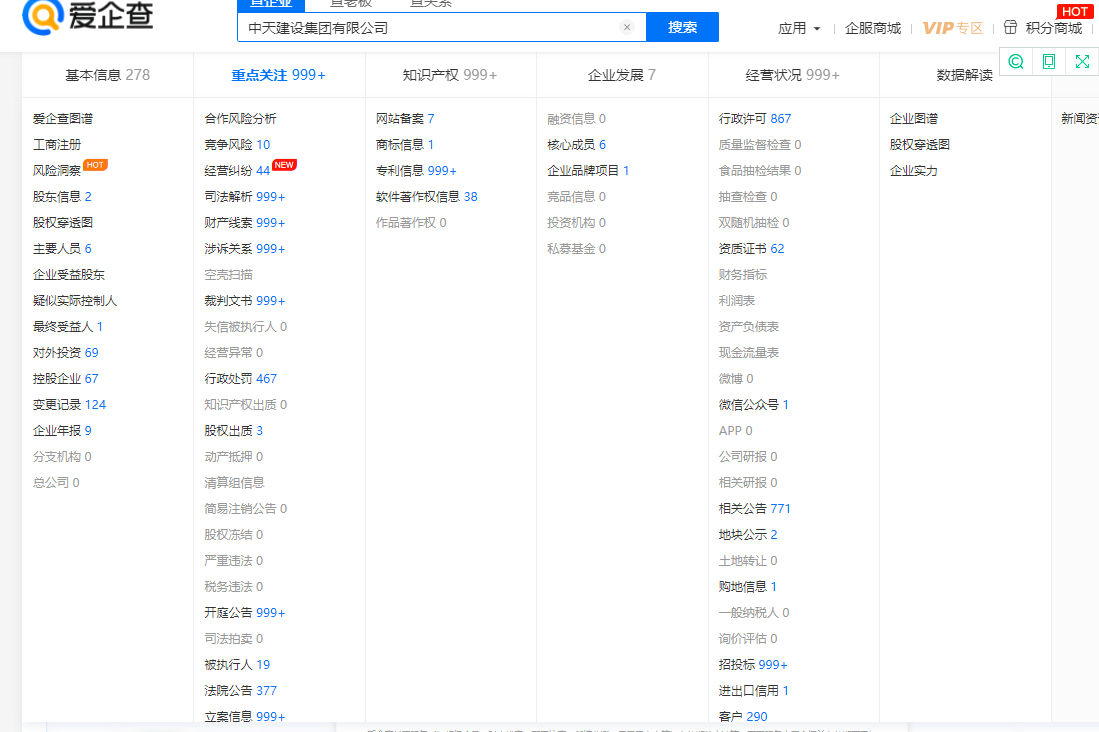
Task: Click the gift icon next to 积分商城
Action: point(1010,27)
